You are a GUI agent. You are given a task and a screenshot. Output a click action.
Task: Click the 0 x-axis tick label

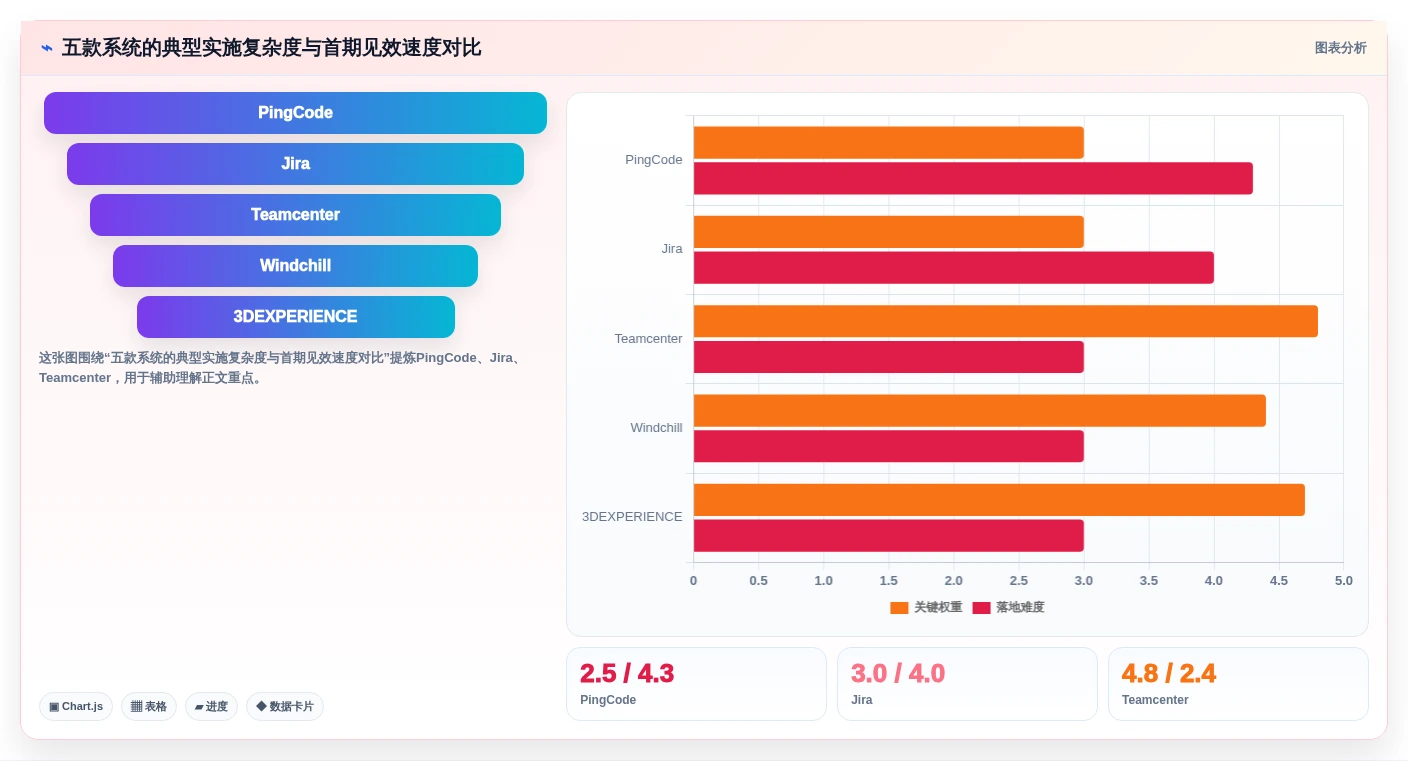pos(693,581)
